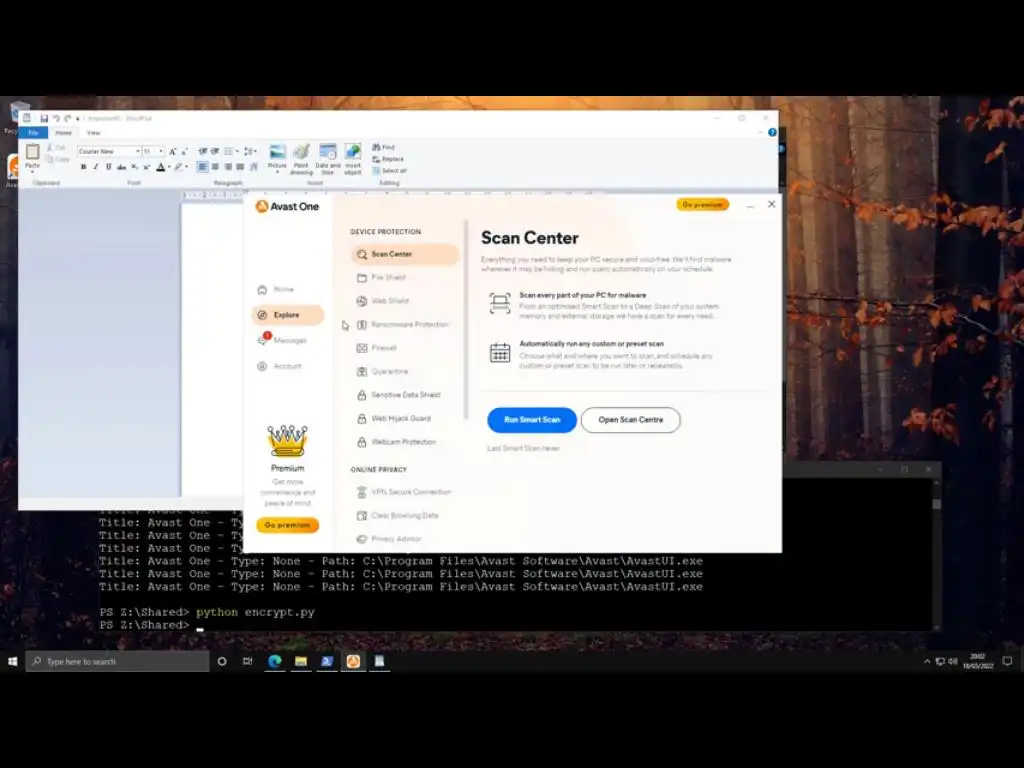Click the Shrink font icon in WordPad
The image size is (1024, 768).
184,152
